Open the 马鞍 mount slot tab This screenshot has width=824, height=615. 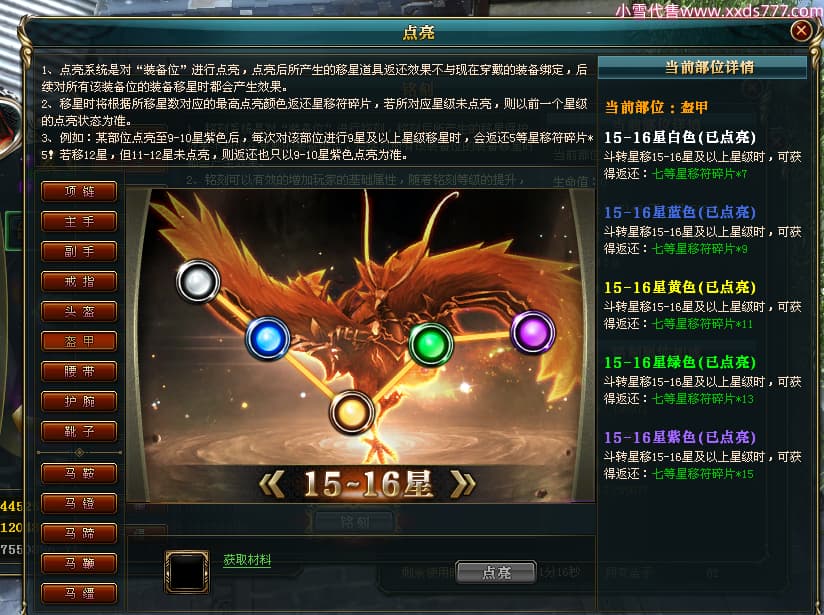79,474
